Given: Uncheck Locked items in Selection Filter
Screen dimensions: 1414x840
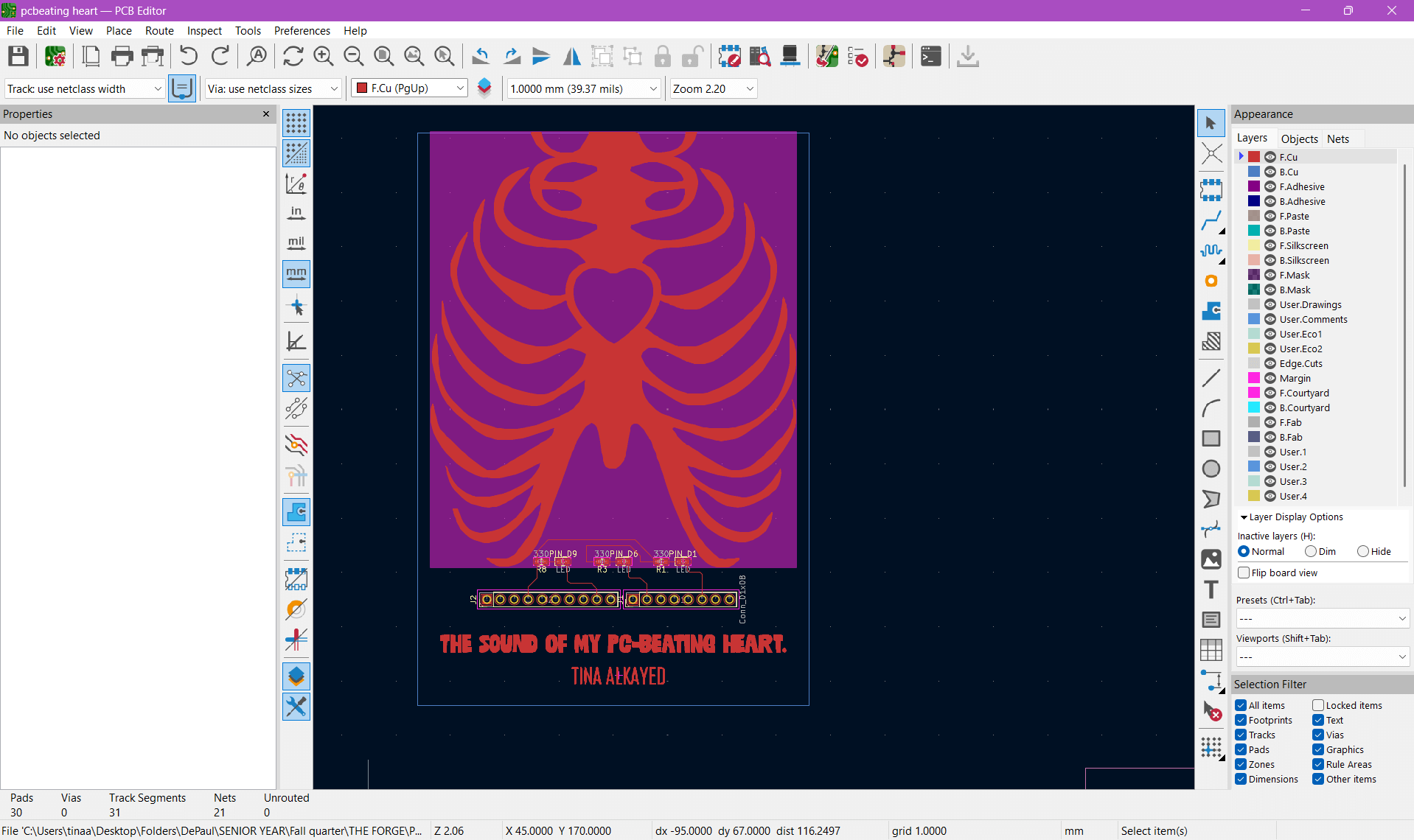Looking at the screenshot, I should [x=1317, y=705].
